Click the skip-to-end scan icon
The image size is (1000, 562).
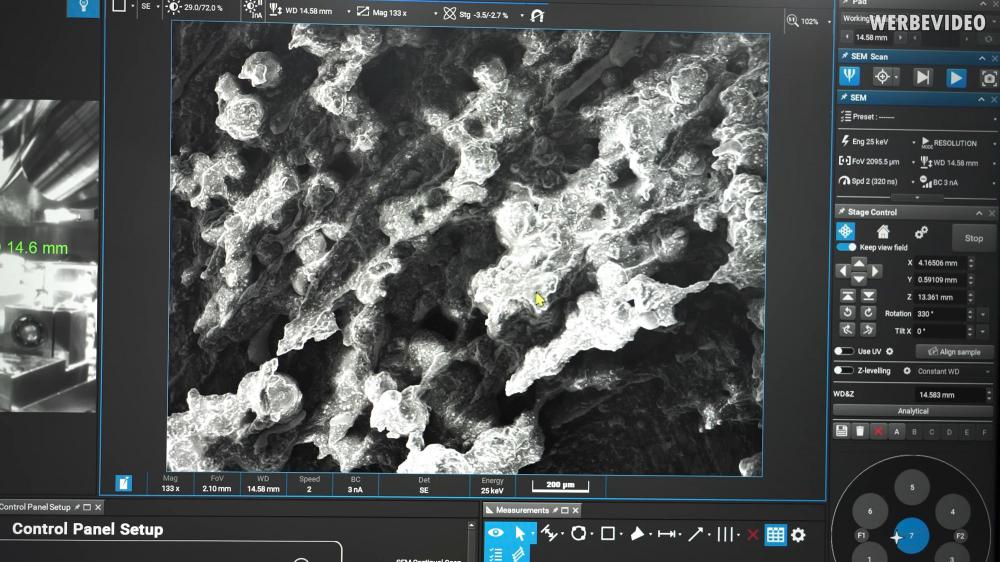[922, 77]
